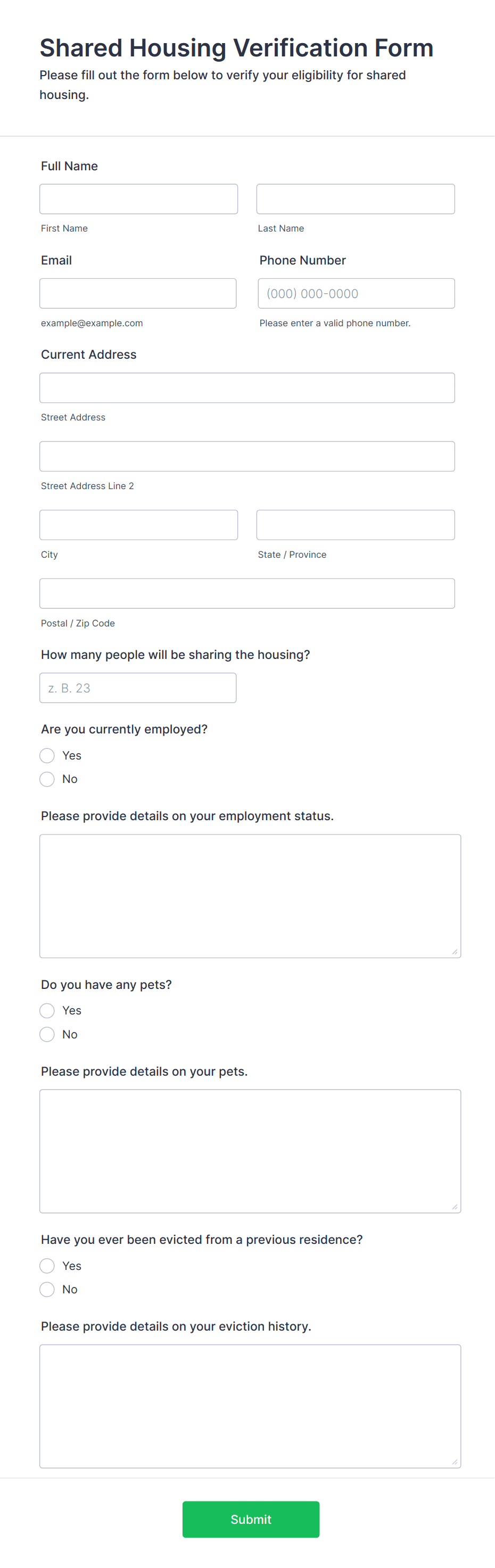Select Yes for currently employed
The width and height of the screenshot is (495, 1568).
47,755
